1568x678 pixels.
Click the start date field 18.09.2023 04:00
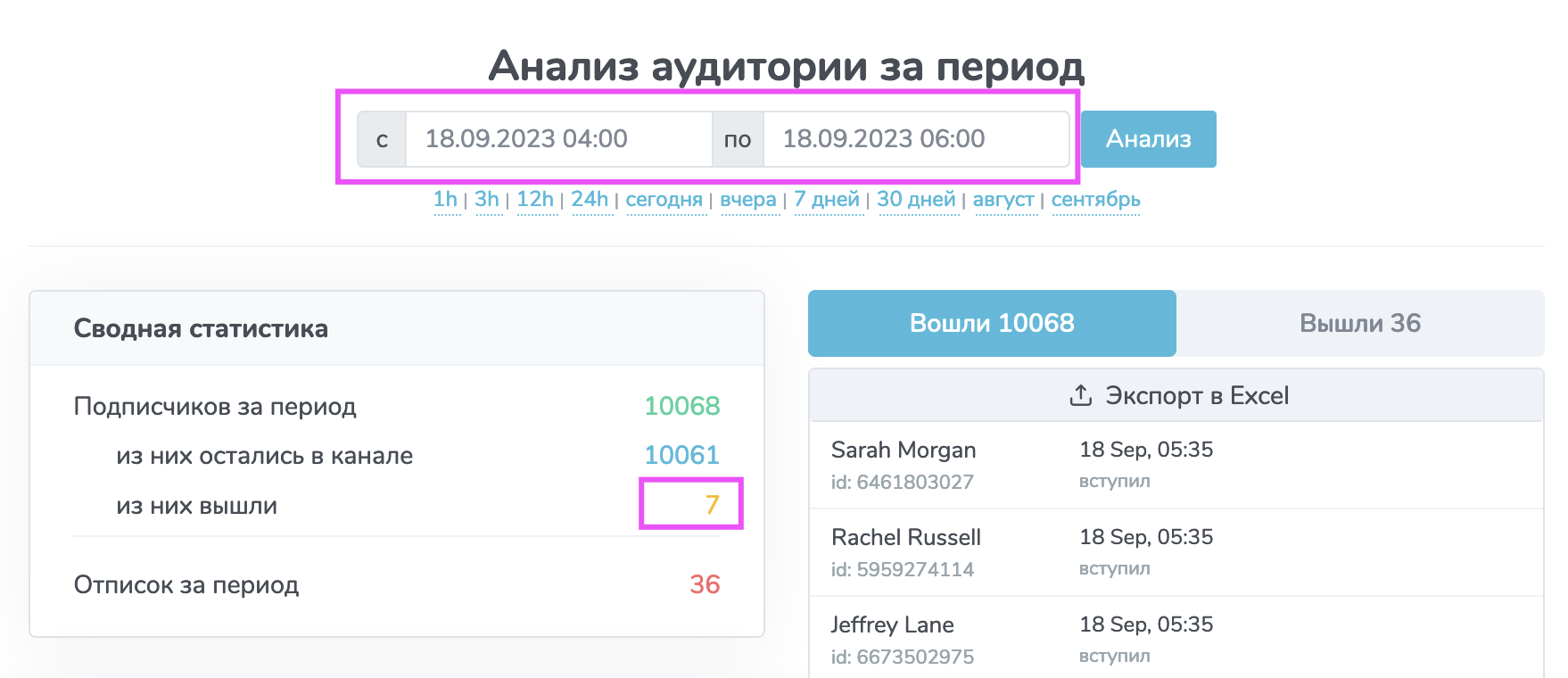(557, 139)
